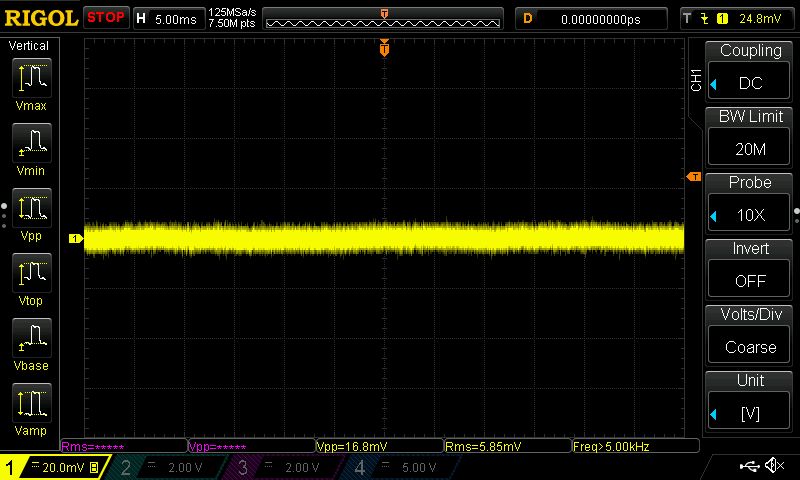Select the channel 3 label at 2.00 V

point(283,467)
